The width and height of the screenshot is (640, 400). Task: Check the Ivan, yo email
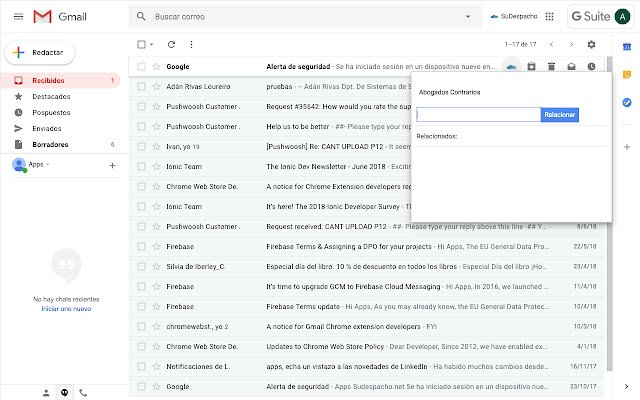(x=141, y=146)
